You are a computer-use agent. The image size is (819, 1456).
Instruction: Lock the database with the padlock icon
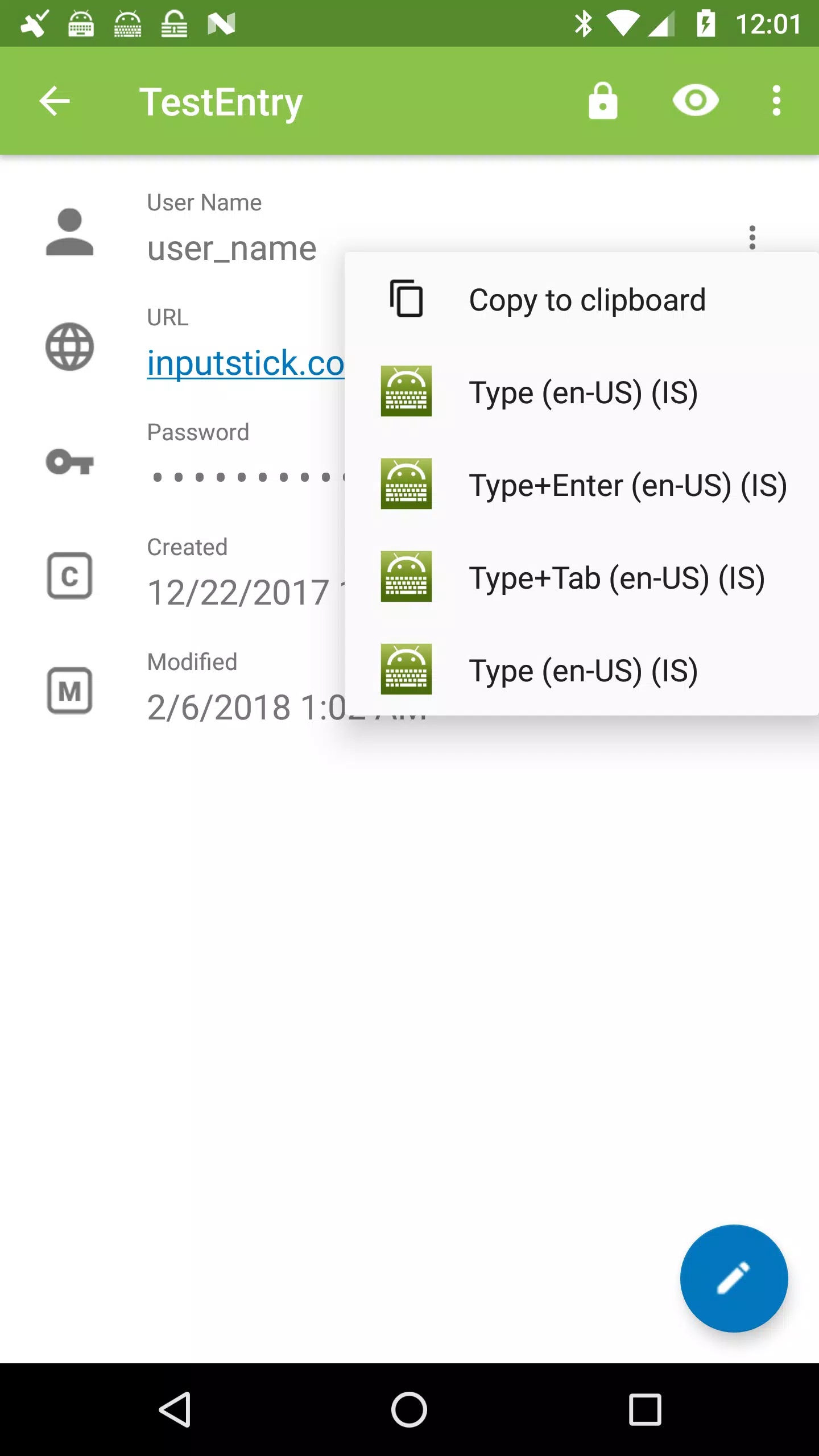pyautogui.click(x=603, y=101)
